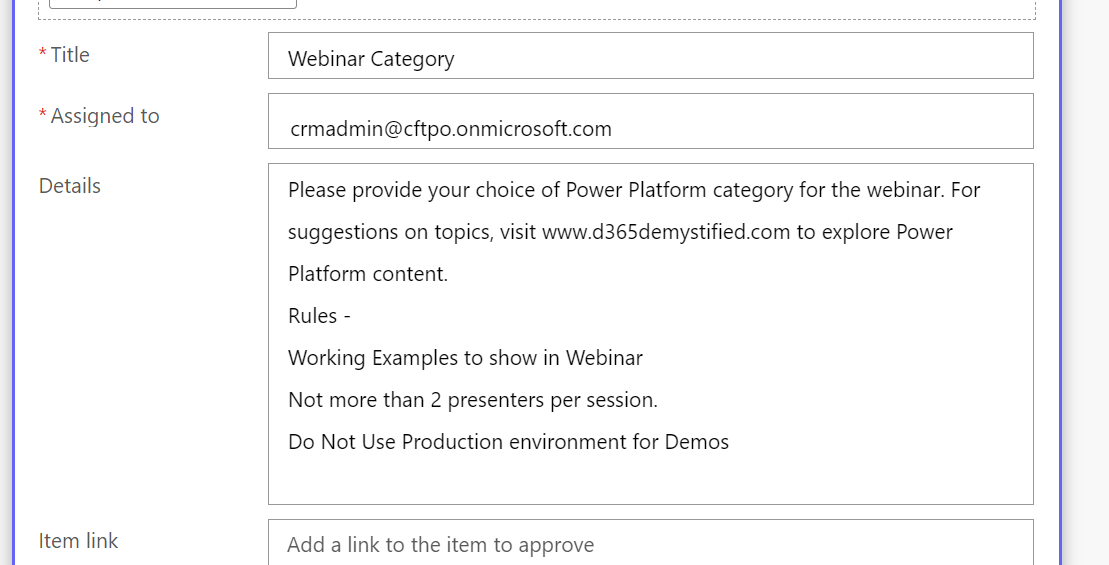The height and width of the screenshot is (565, 1109).
Task: Click the 'Working Examples to show in Webinar' line
Action: click(465, 358)
